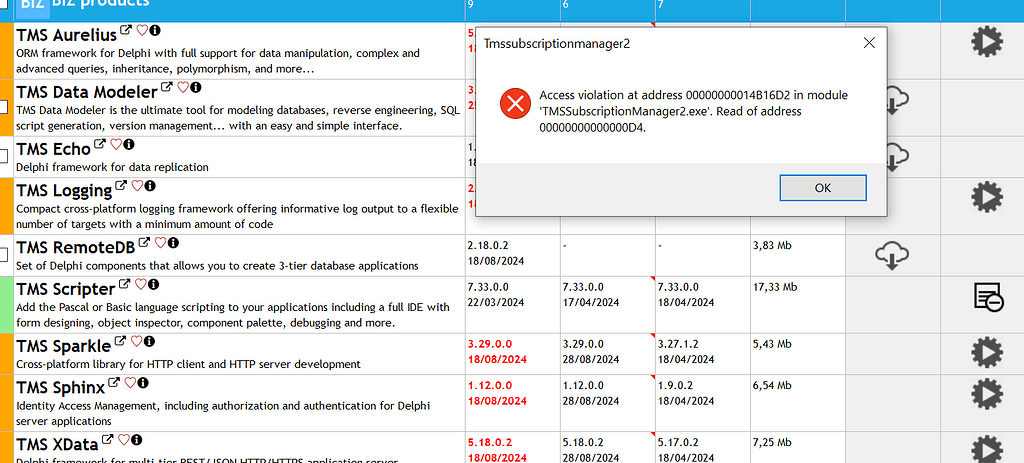The image size is (1024, 463).
Task: Open TMS RemoteDB external link icon
Action: tap(144, 243)
